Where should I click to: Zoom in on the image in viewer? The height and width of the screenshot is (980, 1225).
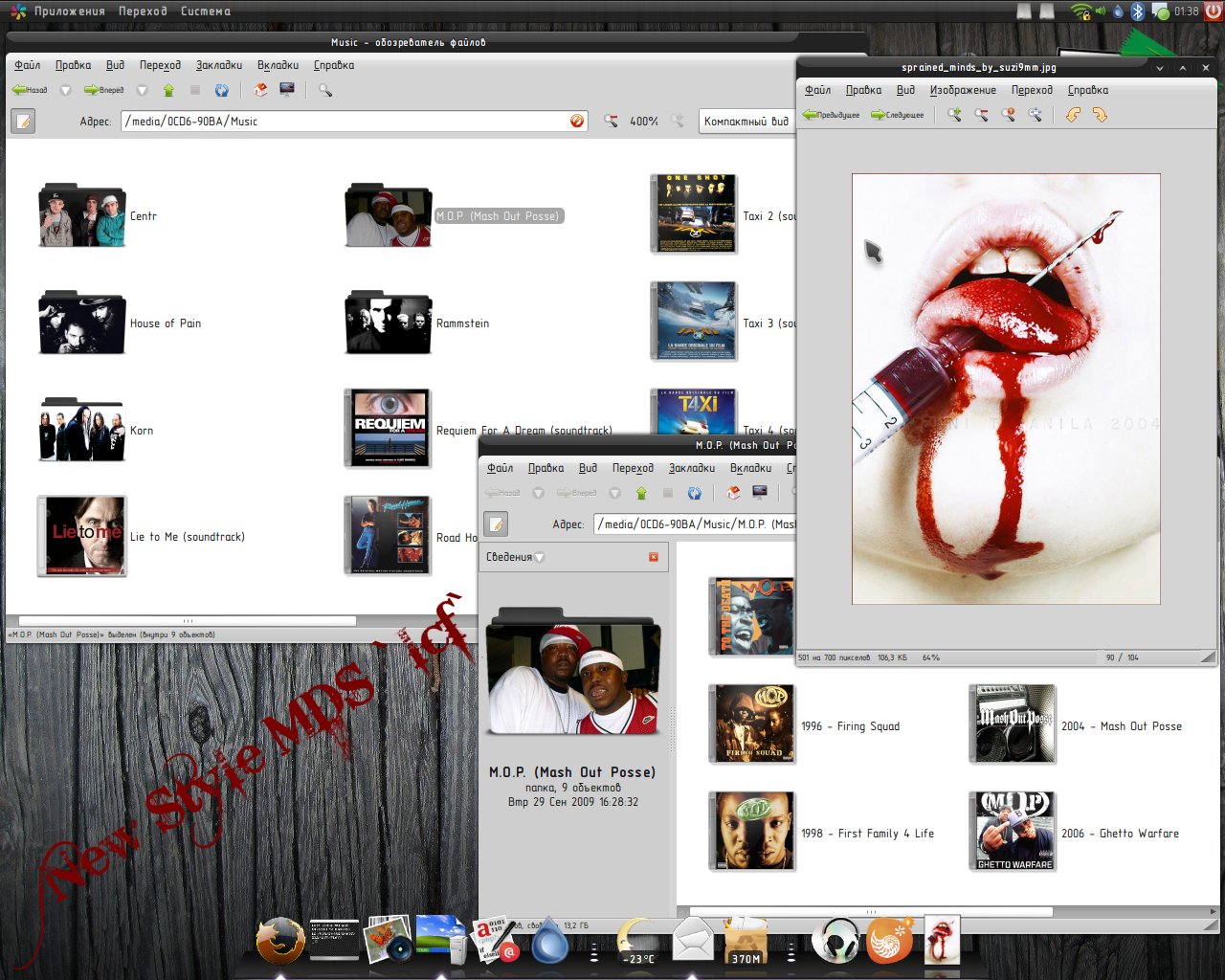pyautogui.click(x=955, y=115)
